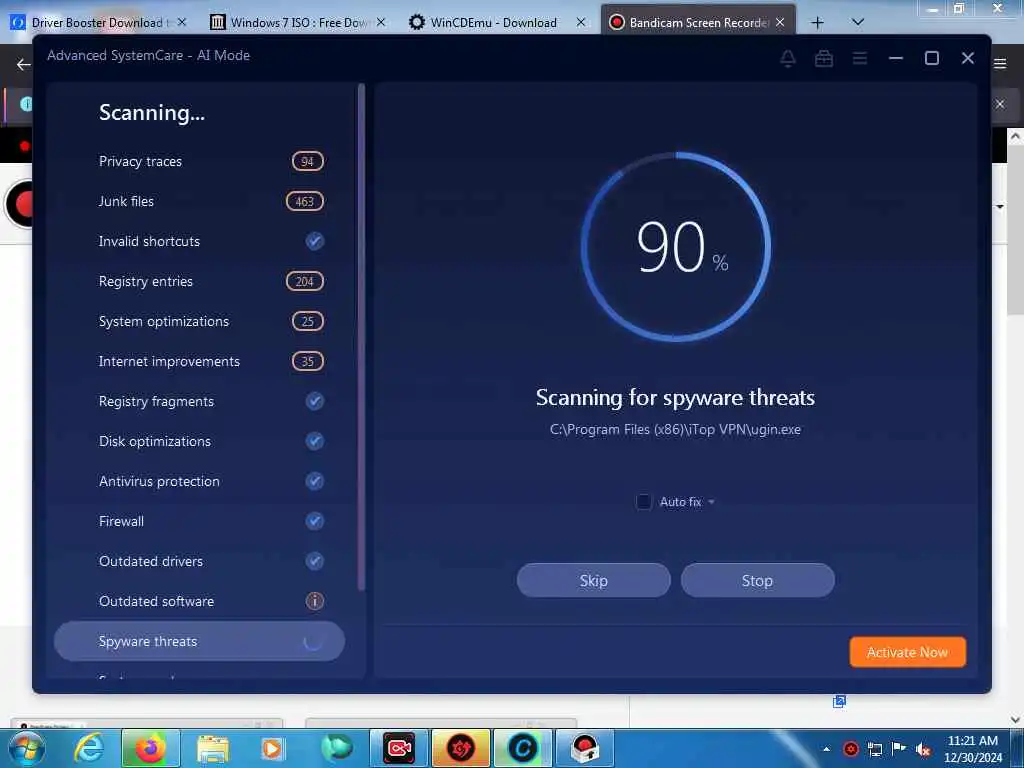This screenshot has height=768, width=1024.
Task: Click the Activate Now button
Action: click(907, 652)
